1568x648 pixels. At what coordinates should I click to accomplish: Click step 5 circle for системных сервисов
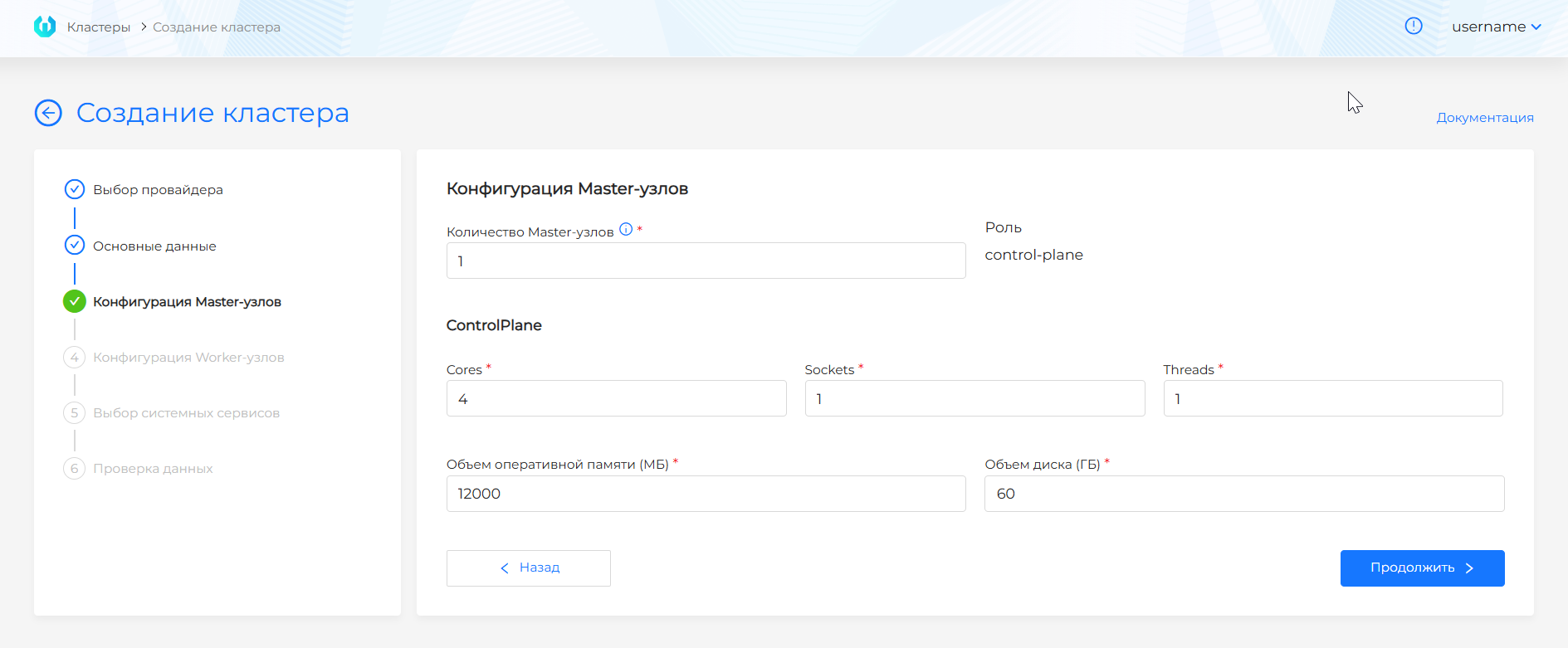[x=75, y=413]
